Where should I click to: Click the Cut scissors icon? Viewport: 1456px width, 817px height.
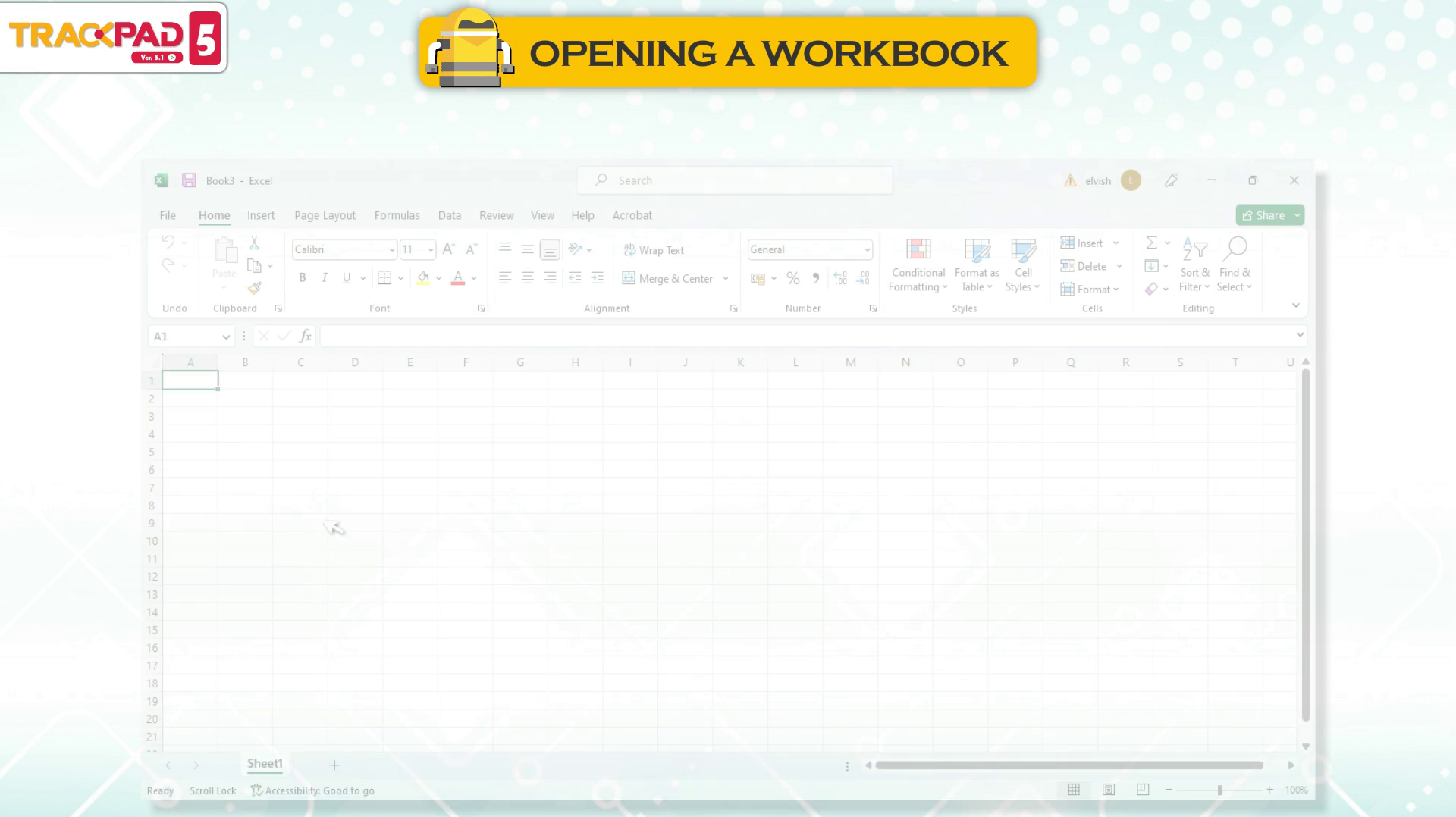click(x=255, y=243)
